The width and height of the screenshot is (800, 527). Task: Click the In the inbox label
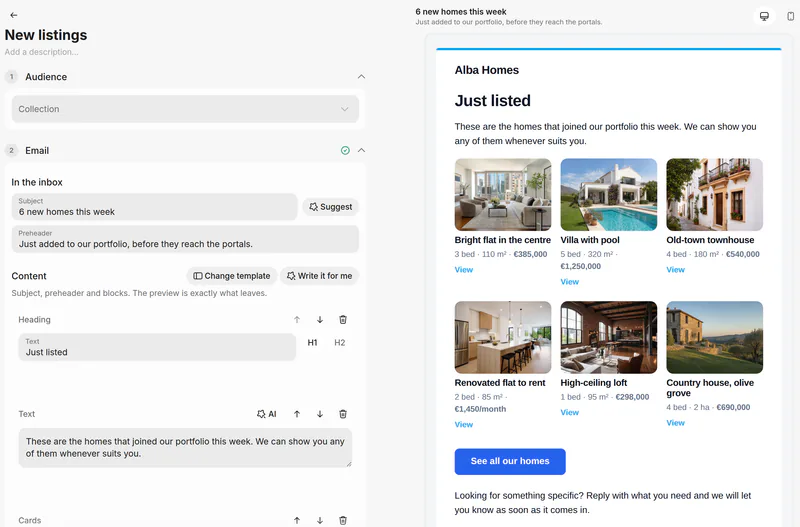(37, 183)
